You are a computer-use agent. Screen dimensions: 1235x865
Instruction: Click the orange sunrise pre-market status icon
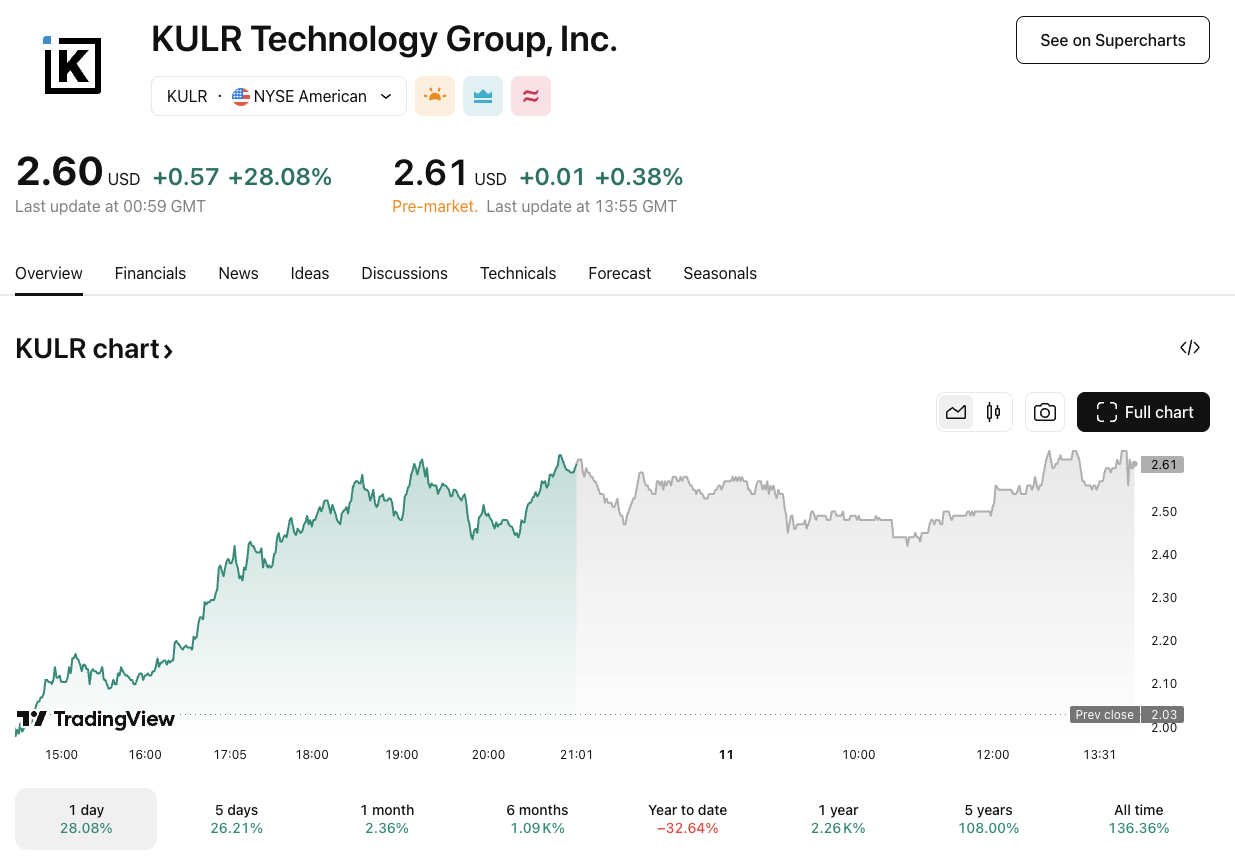click(434, 95)
